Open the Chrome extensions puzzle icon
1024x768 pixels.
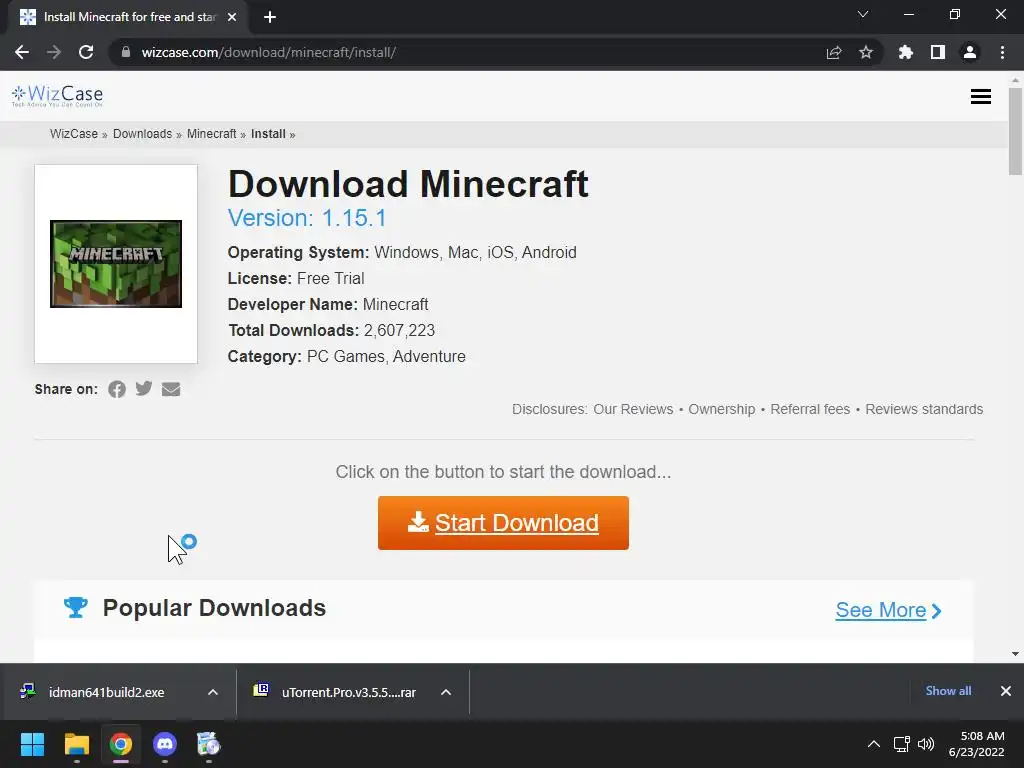(x=906, y=52)
